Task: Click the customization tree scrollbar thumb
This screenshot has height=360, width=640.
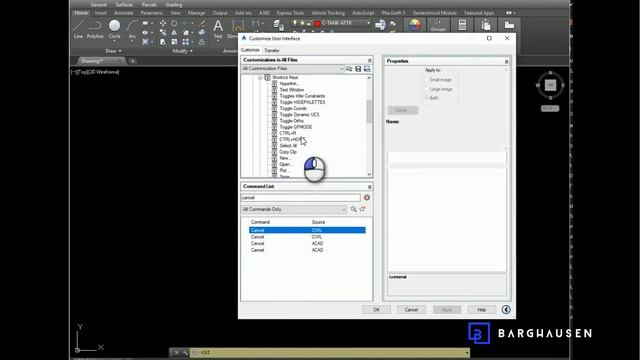Action: point(369,111)
